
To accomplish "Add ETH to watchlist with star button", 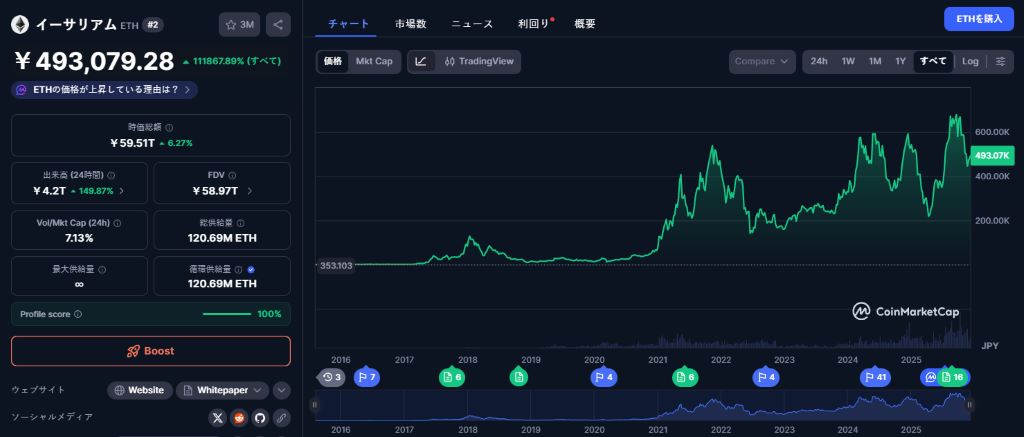I will coord(240,25).
